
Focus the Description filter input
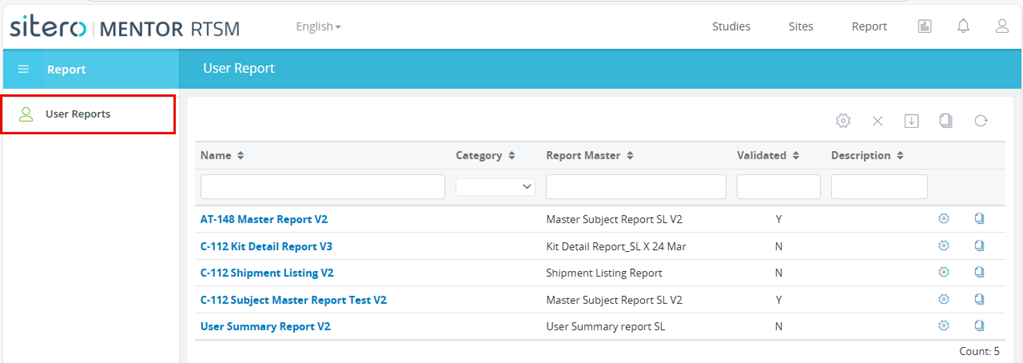click(879, 187)
